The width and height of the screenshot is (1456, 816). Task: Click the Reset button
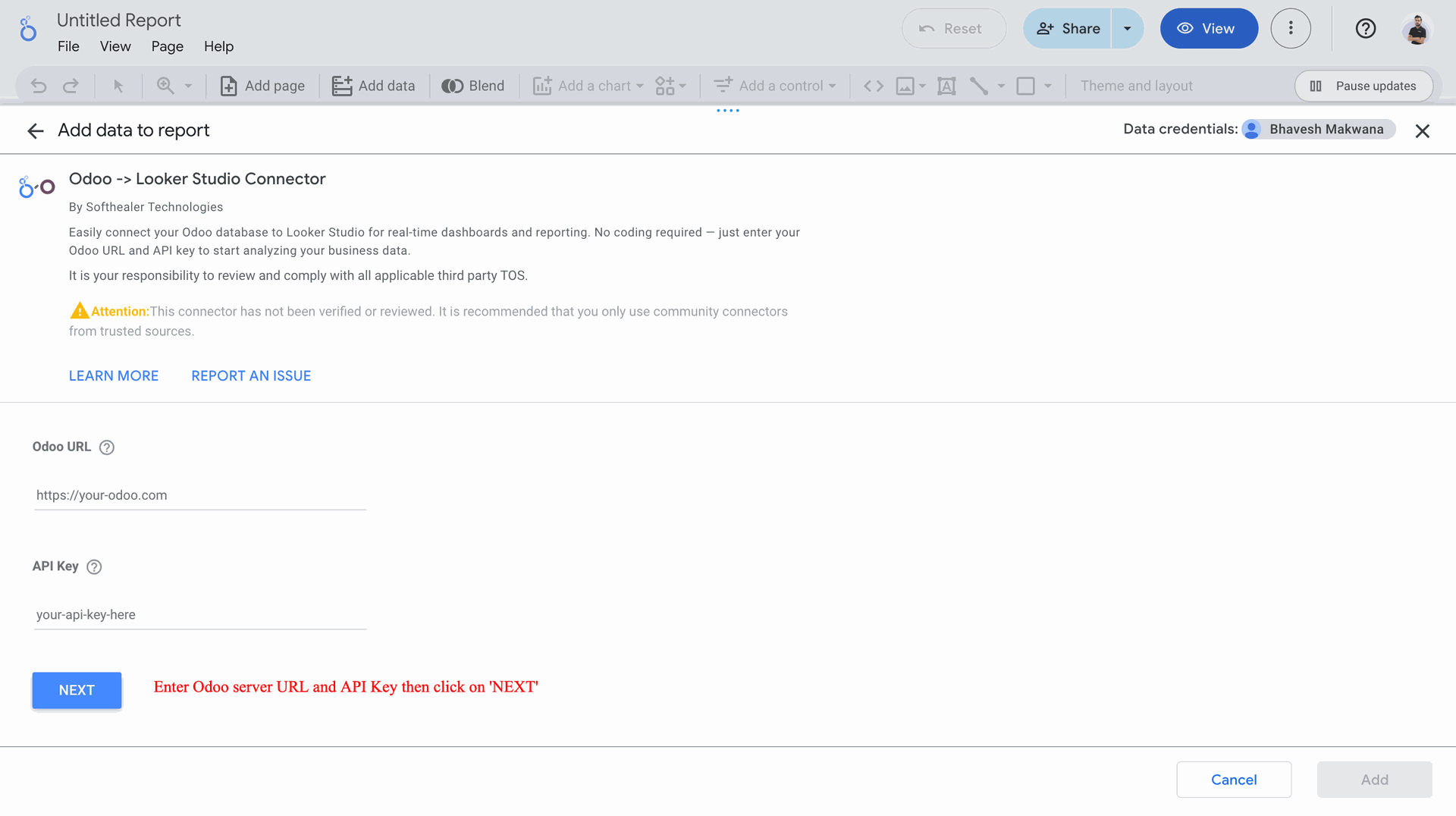point(953,28)
